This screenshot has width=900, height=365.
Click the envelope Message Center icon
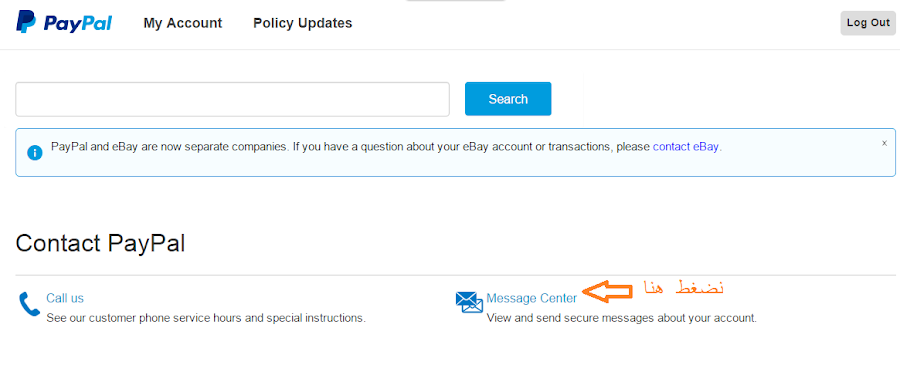point(470,302)
